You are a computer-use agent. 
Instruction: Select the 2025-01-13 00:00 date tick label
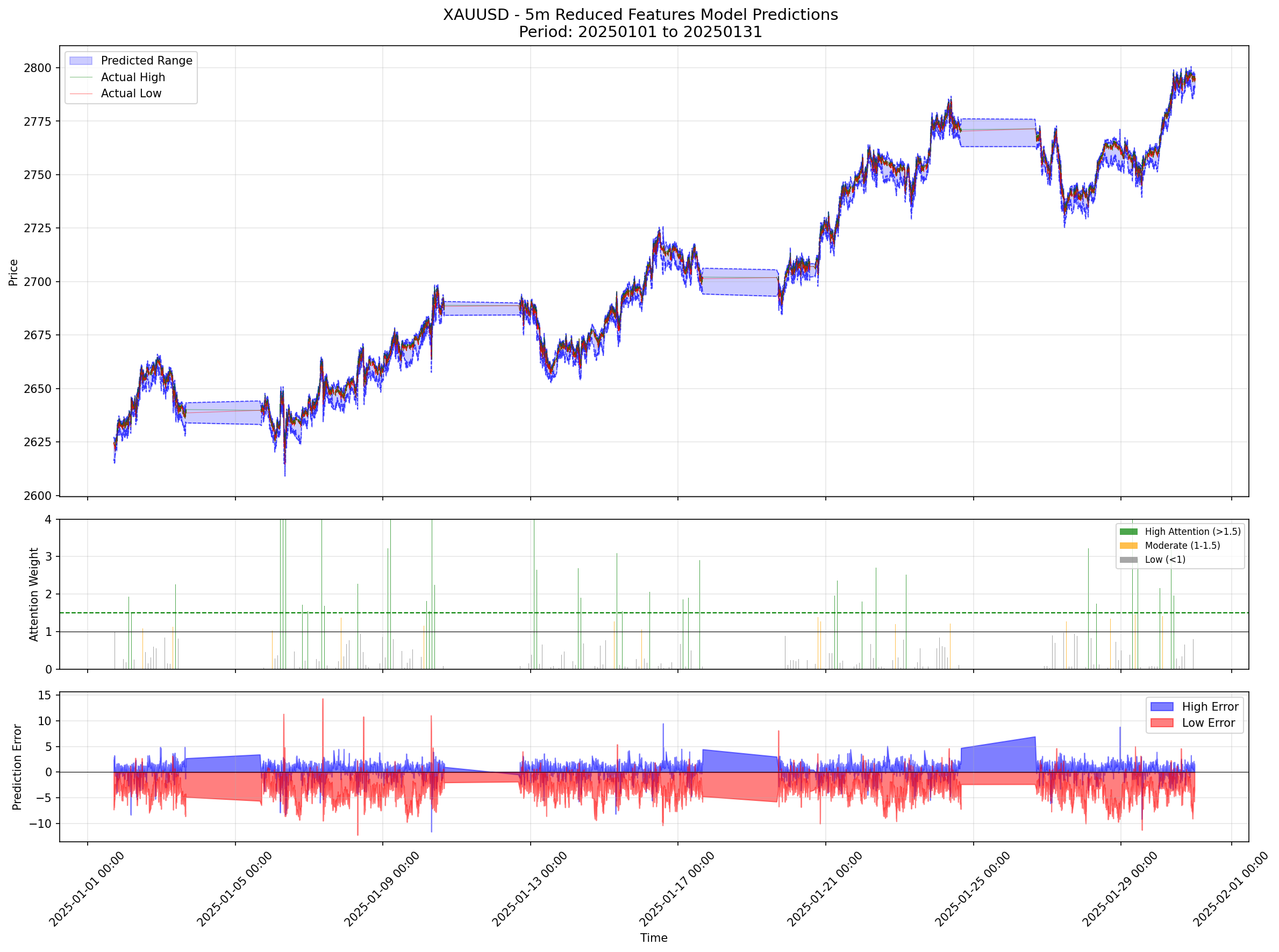coord(529,890)
